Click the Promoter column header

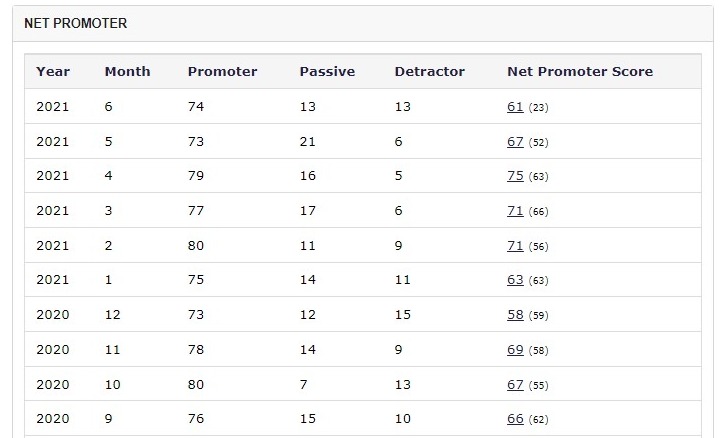pyautogui.click(x=223, y=71)
